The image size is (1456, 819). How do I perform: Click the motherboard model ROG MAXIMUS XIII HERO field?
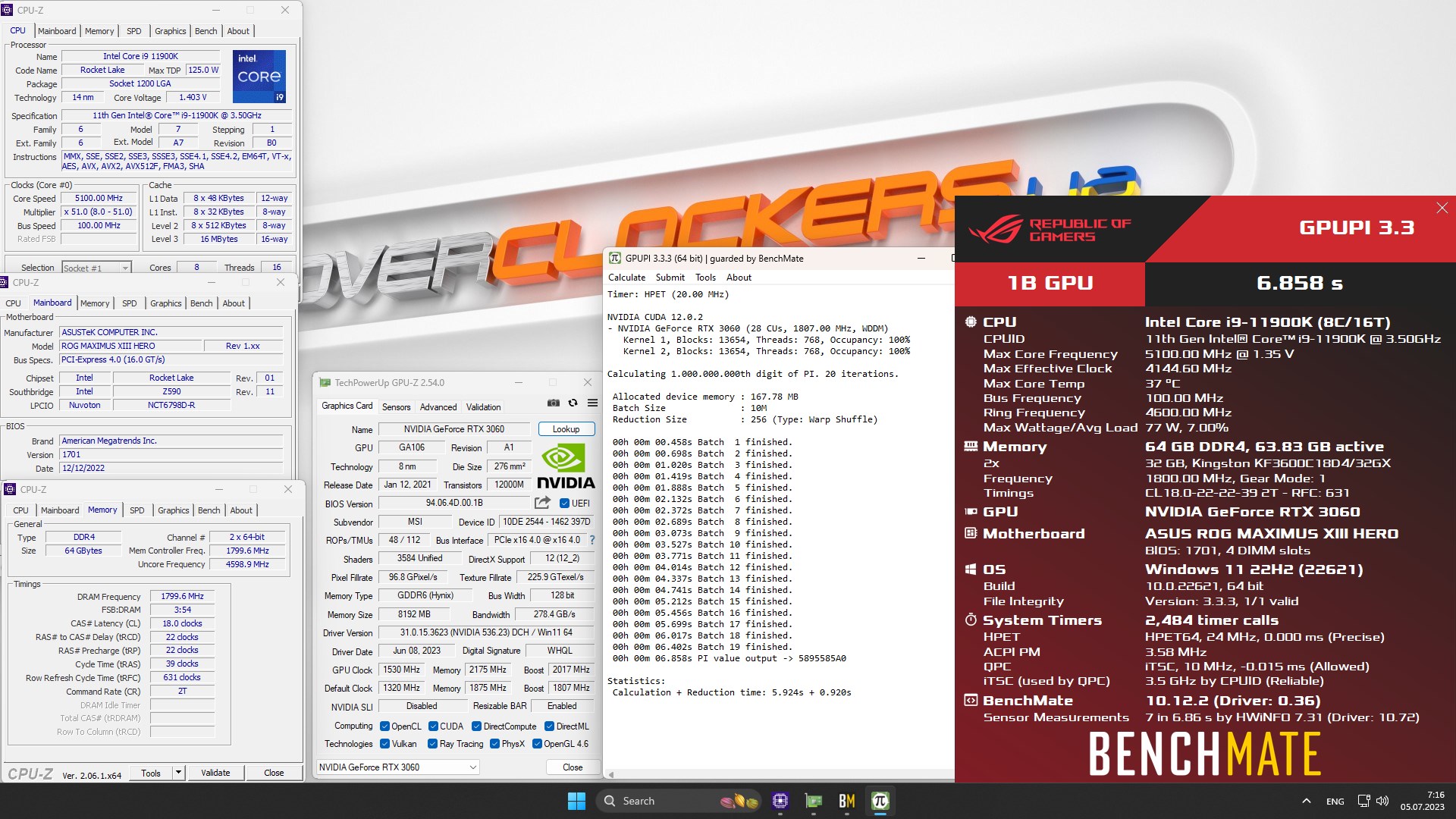pyautogui.click(x=130, y=346)
